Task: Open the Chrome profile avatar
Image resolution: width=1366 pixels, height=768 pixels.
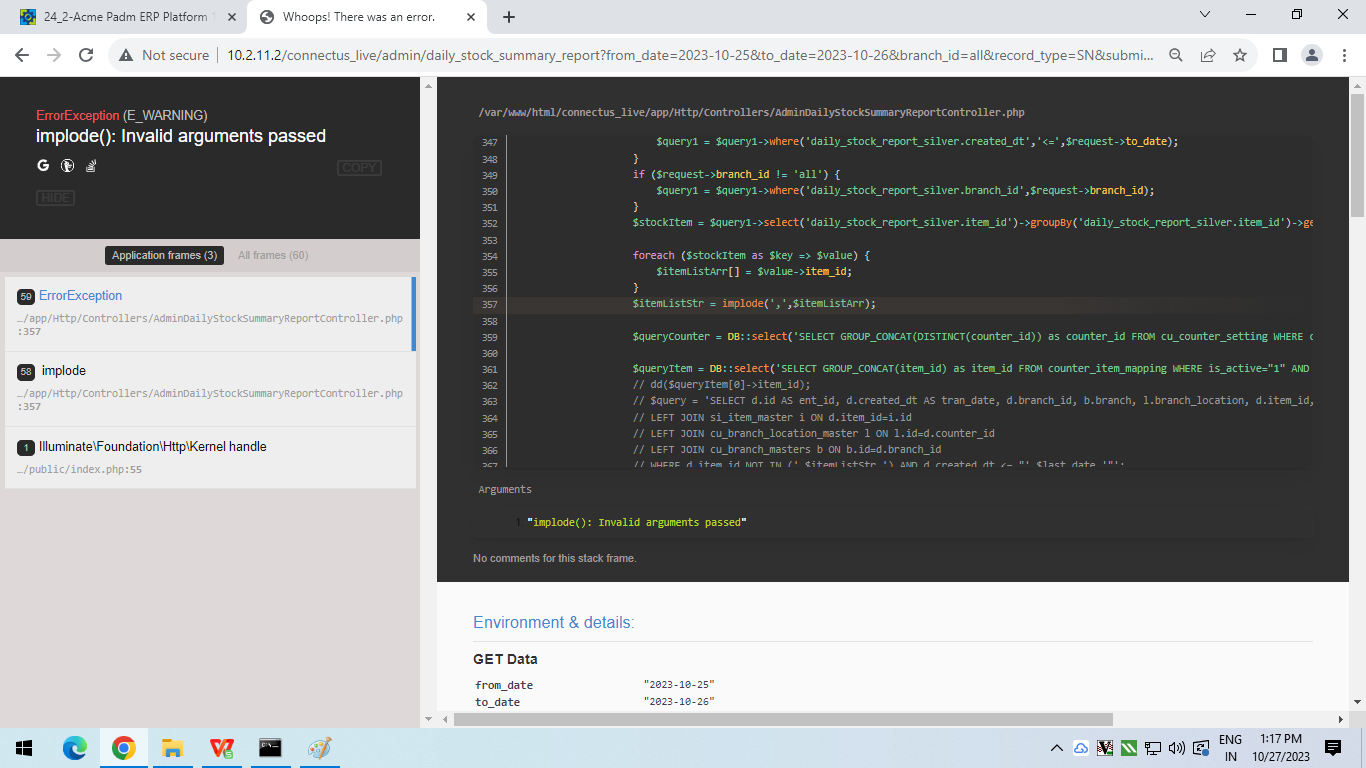Action: [x=1313, y=55]
